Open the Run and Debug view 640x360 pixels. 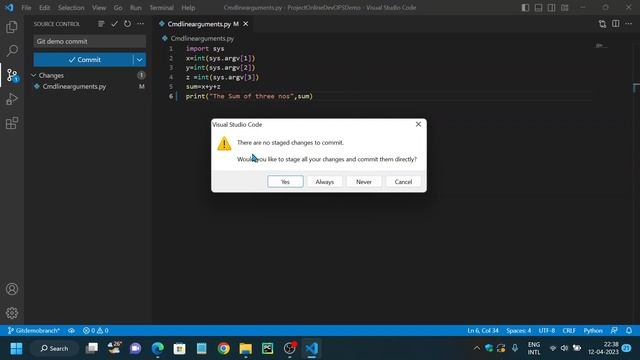coord(12,99)
